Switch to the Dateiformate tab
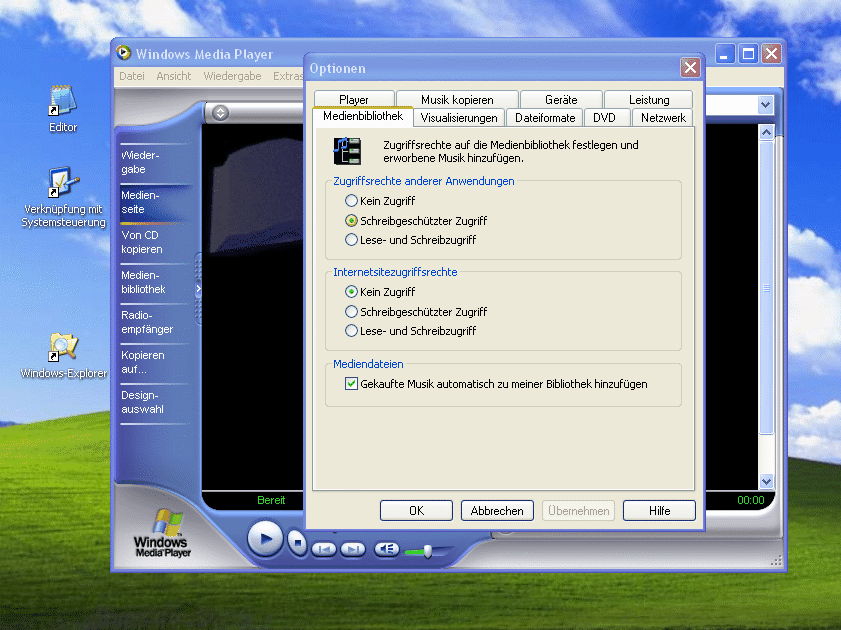 [545, 118]
